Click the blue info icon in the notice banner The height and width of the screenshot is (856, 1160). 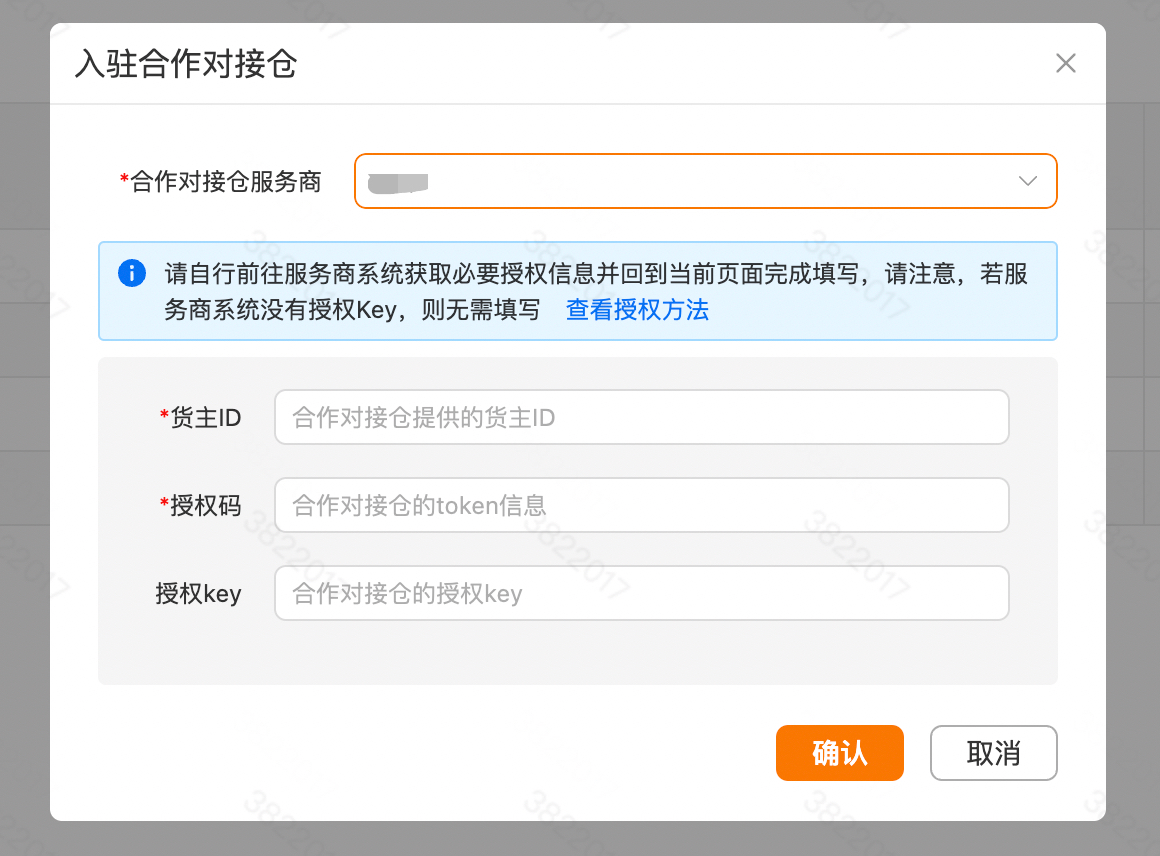coord(131,273)
